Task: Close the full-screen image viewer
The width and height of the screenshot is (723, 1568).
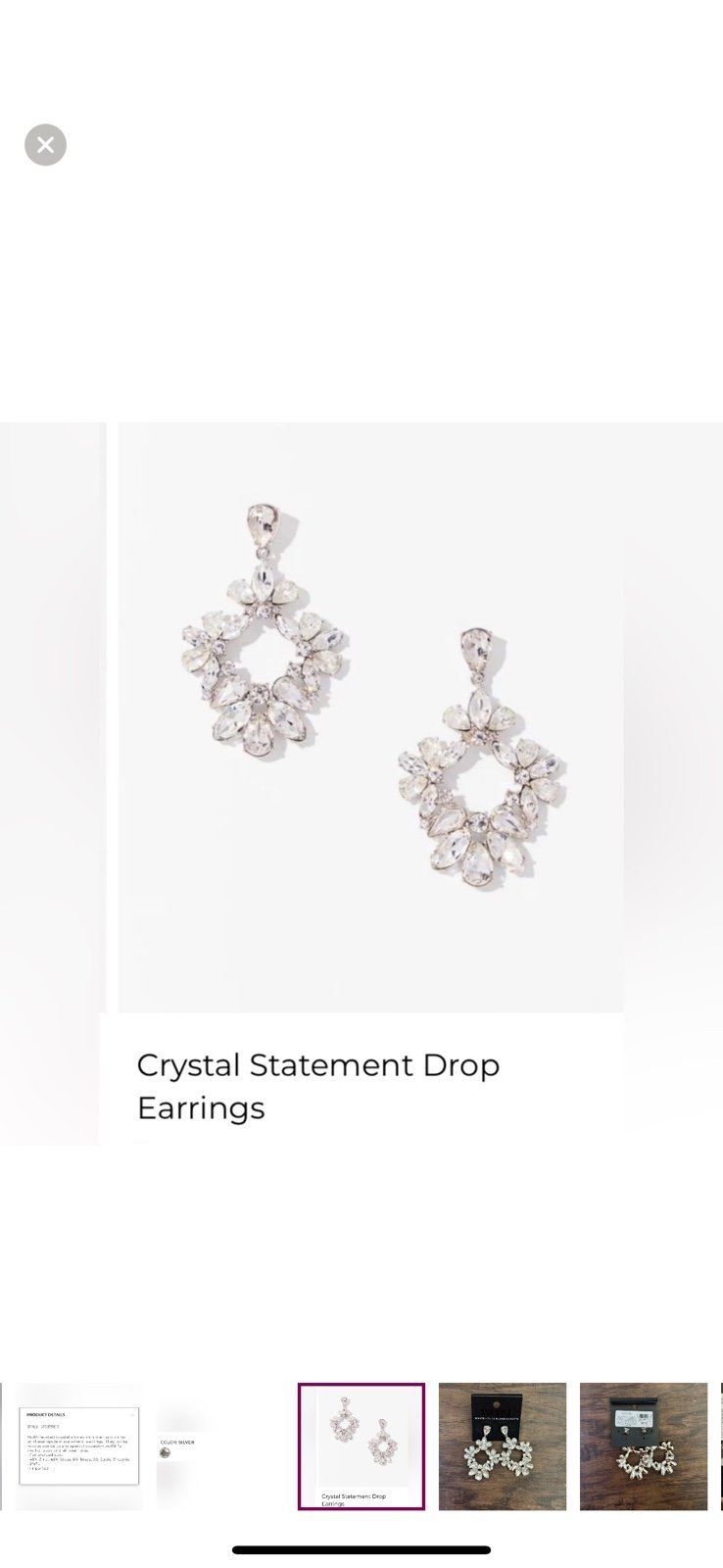Action: click(45, 145)
